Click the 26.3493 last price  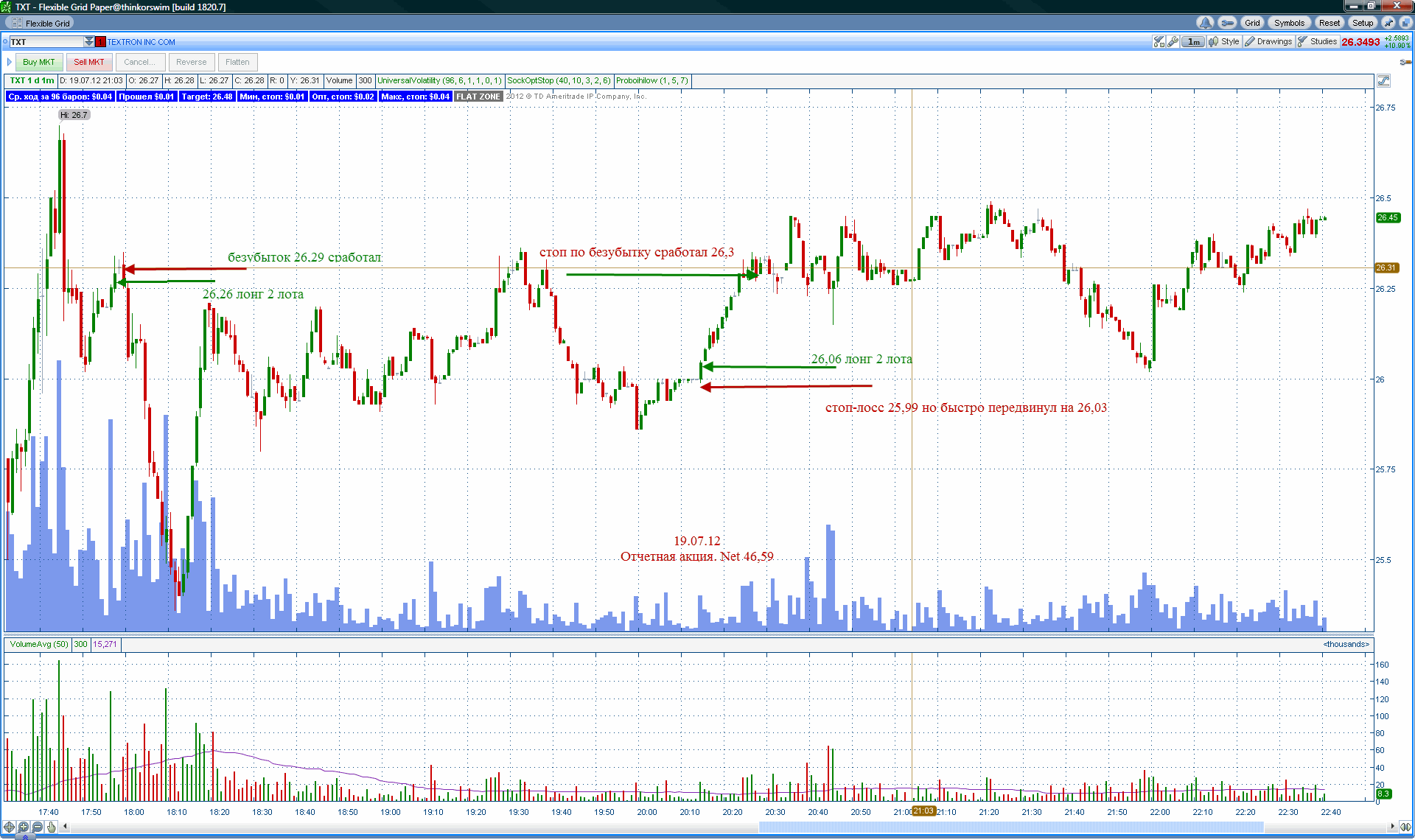coord(1360,42)
